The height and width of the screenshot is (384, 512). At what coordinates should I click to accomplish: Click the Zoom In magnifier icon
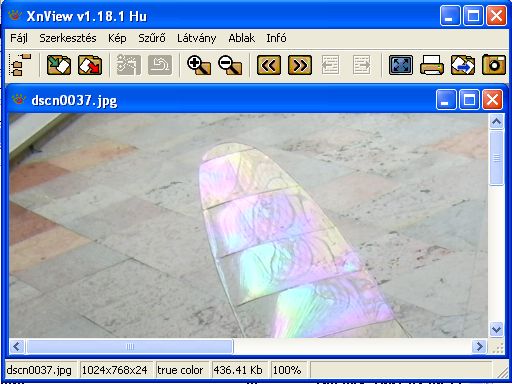point(199,65)
